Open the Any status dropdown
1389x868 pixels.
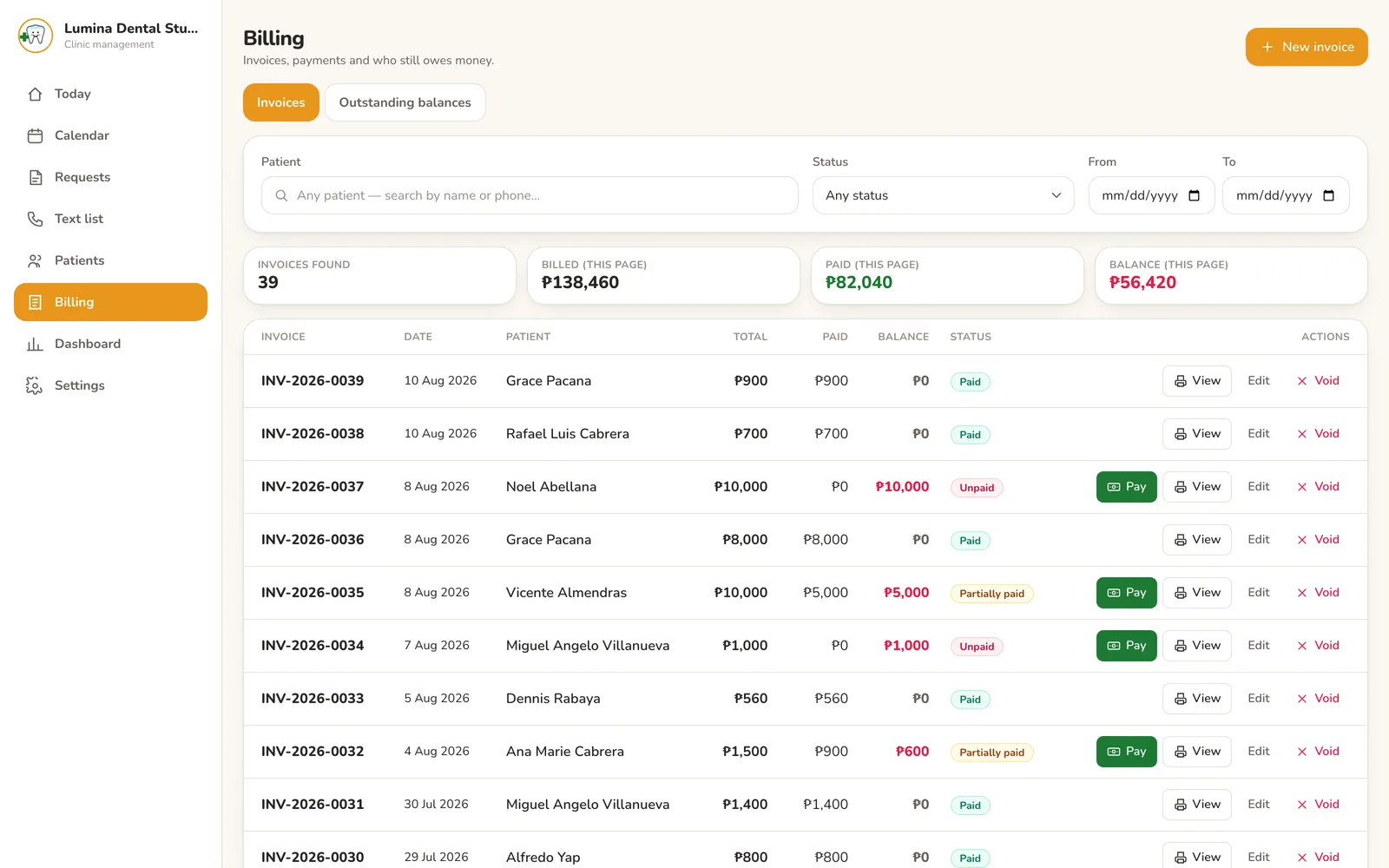tap(943, 195)
